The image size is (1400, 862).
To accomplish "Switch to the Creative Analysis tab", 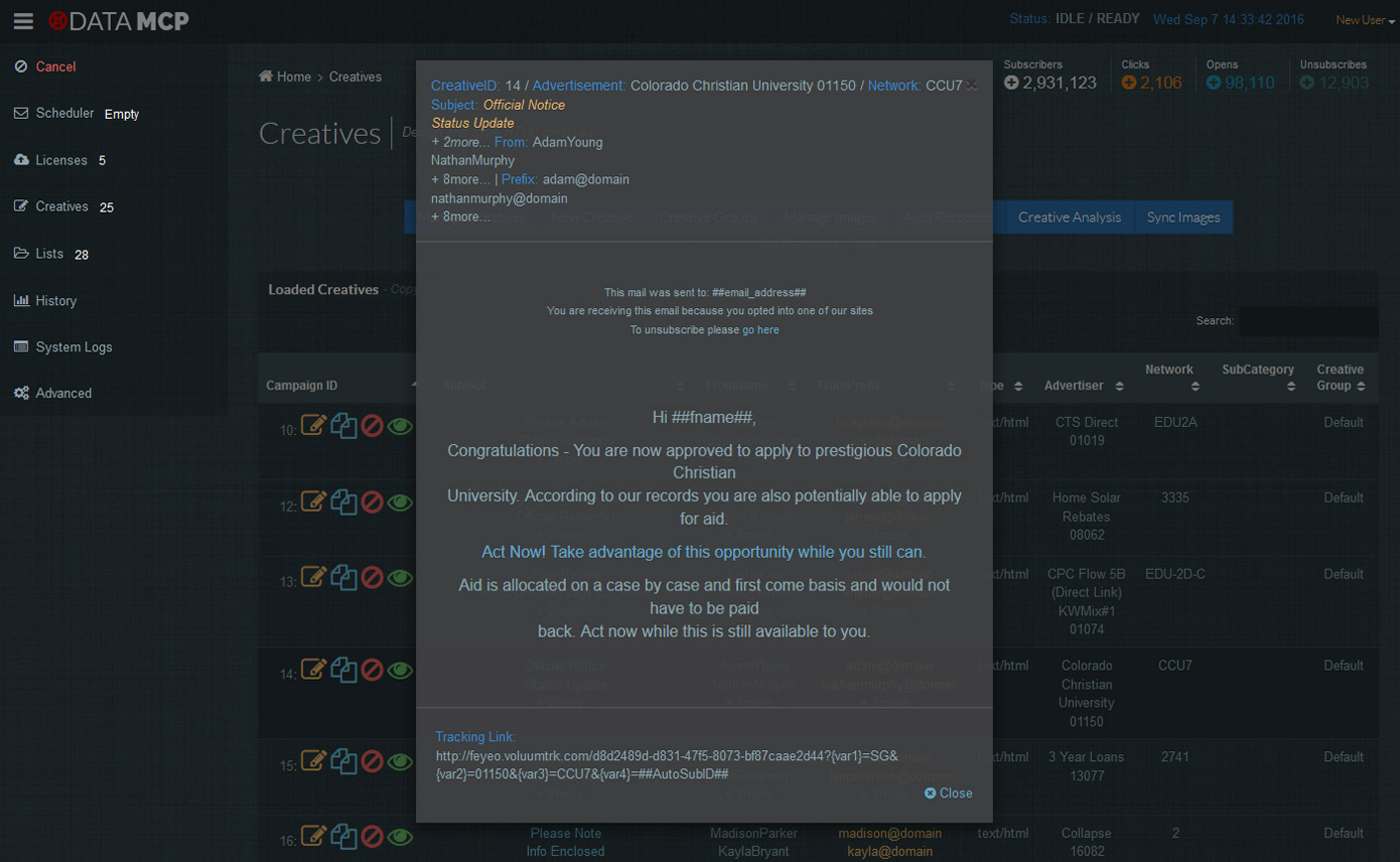I will click(1069, 217).
